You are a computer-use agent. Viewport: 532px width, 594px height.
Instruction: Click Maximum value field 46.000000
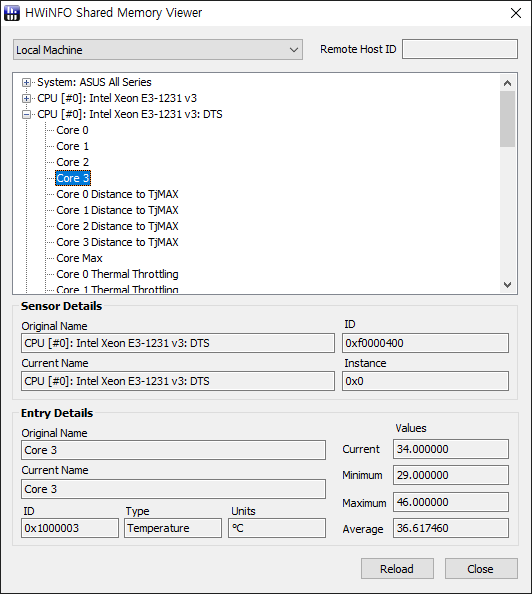(451, 502)
